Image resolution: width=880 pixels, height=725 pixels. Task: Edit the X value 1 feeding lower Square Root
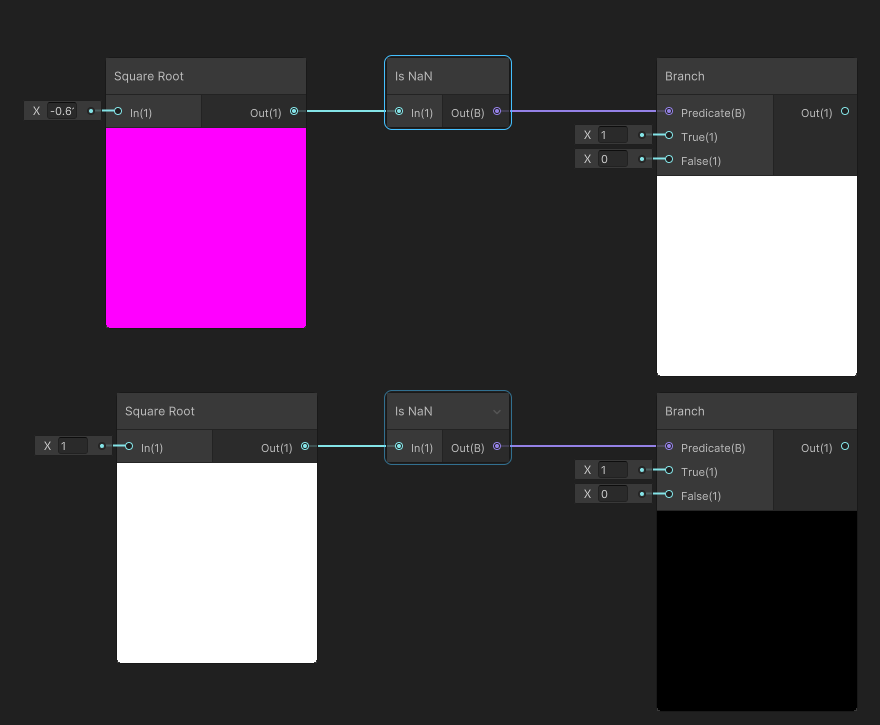click(73, 446)
